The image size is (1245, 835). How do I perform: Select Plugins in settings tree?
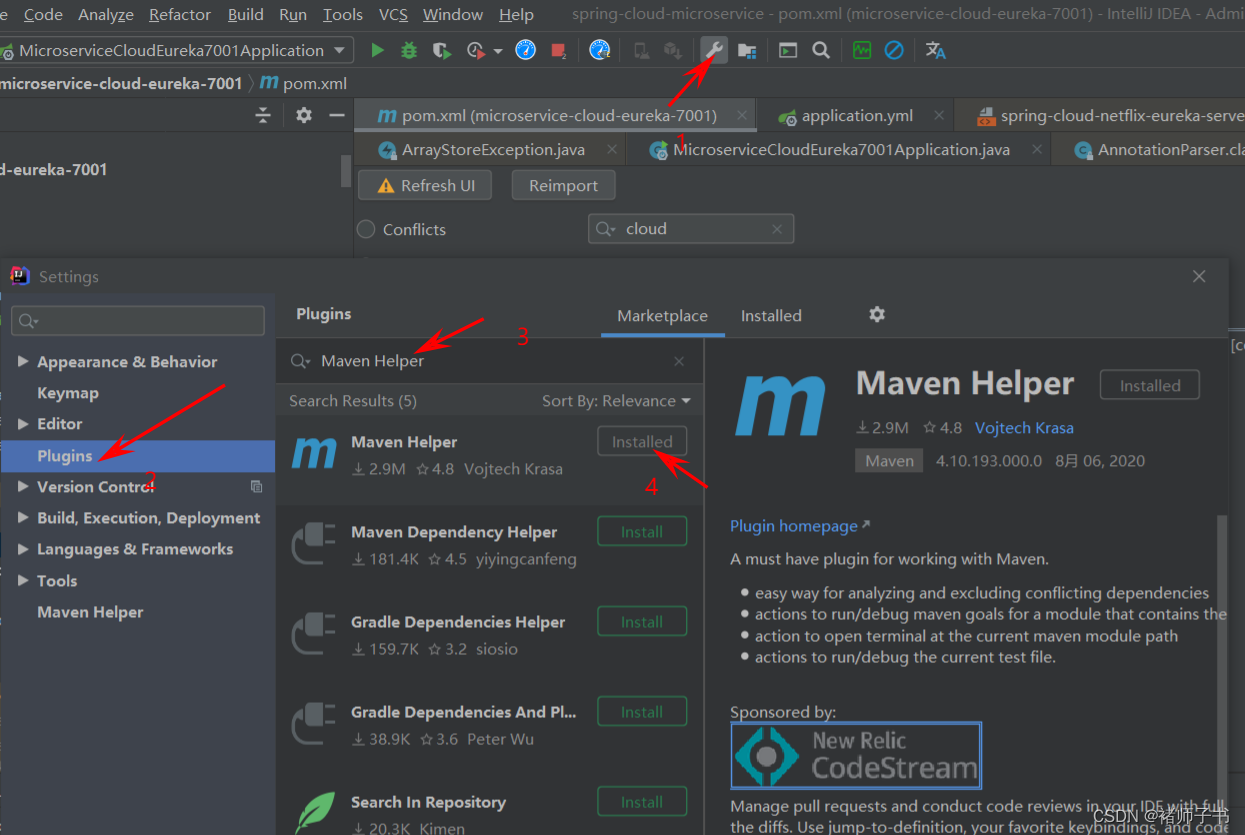138,456
